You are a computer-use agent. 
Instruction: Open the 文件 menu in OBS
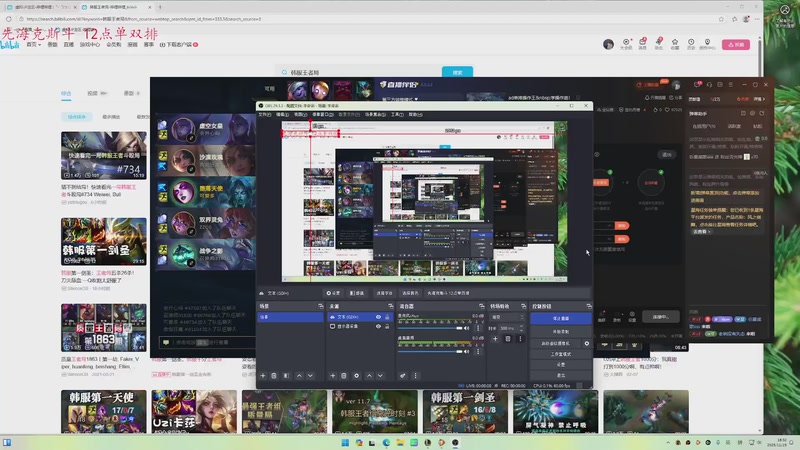pos(264,114)
